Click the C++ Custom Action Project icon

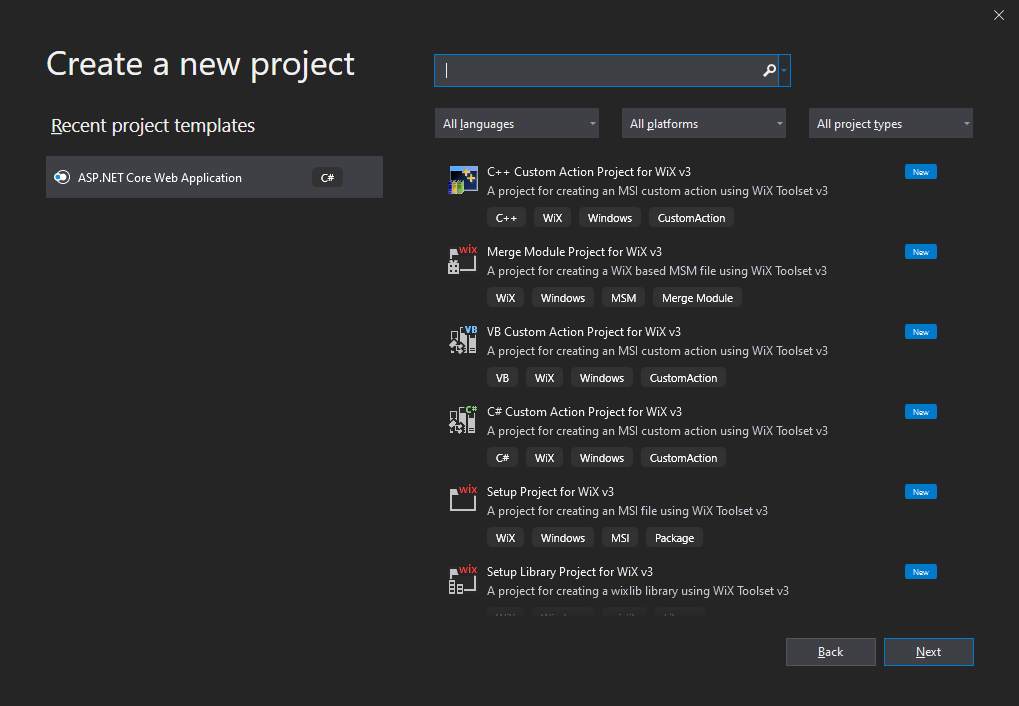(x=462, y=180)
